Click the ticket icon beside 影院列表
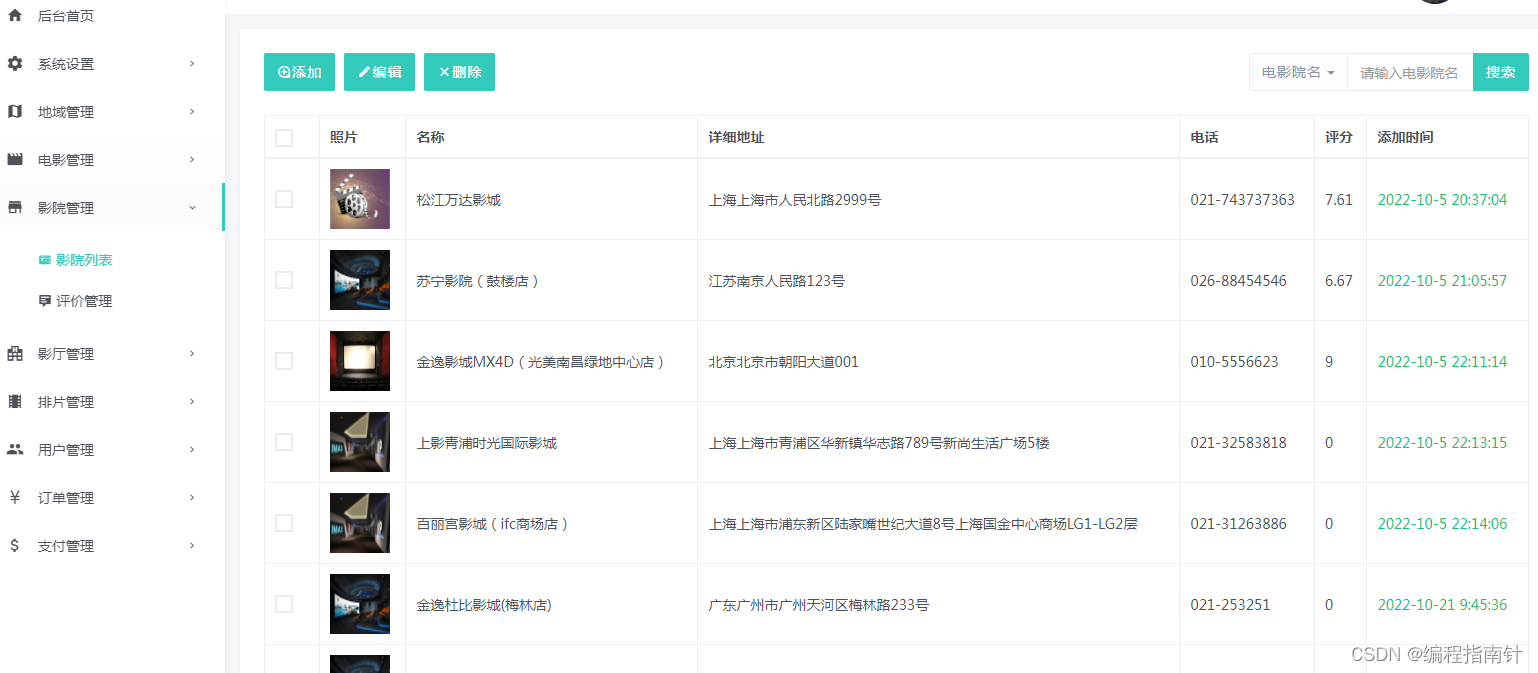1538x673 pixels. [x=44, y=260]
